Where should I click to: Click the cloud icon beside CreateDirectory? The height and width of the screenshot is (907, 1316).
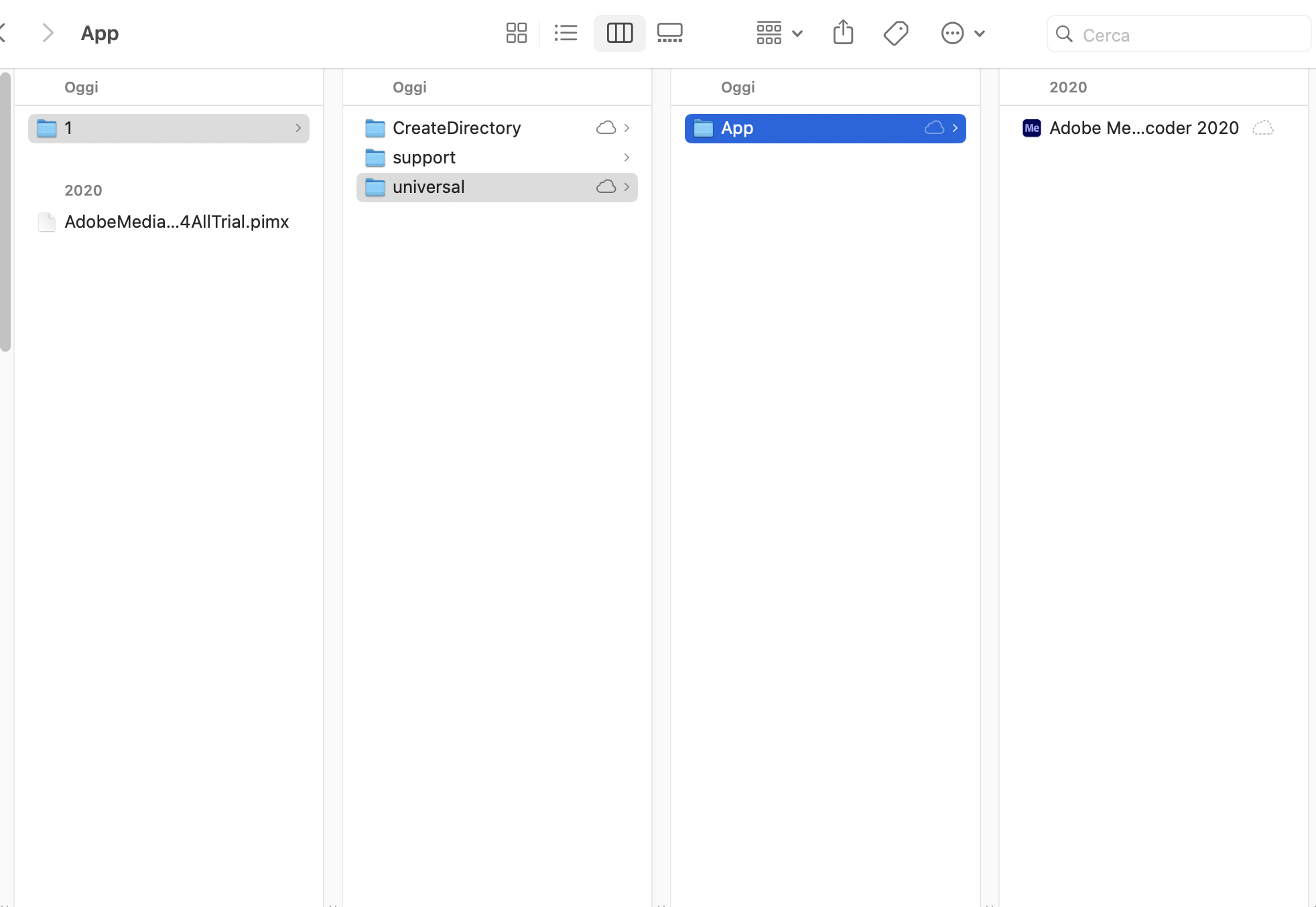click(x=606, y=128)
